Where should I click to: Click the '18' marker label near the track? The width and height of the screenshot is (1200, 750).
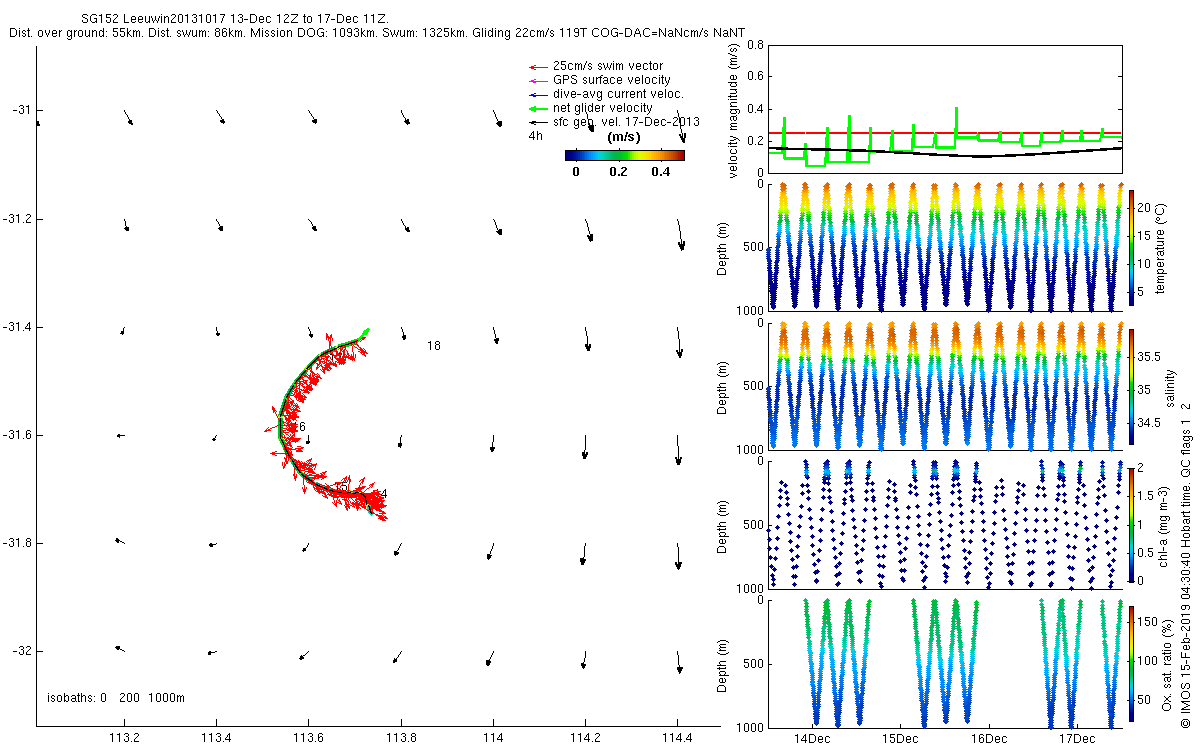434,346
